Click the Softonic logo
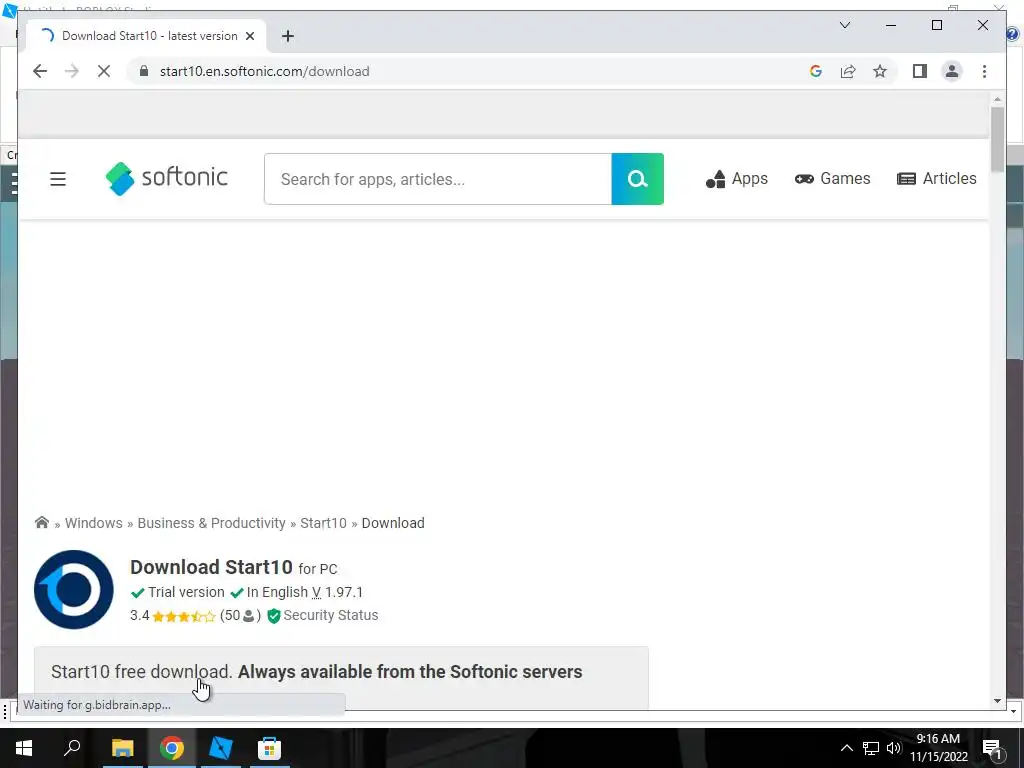 167,178
